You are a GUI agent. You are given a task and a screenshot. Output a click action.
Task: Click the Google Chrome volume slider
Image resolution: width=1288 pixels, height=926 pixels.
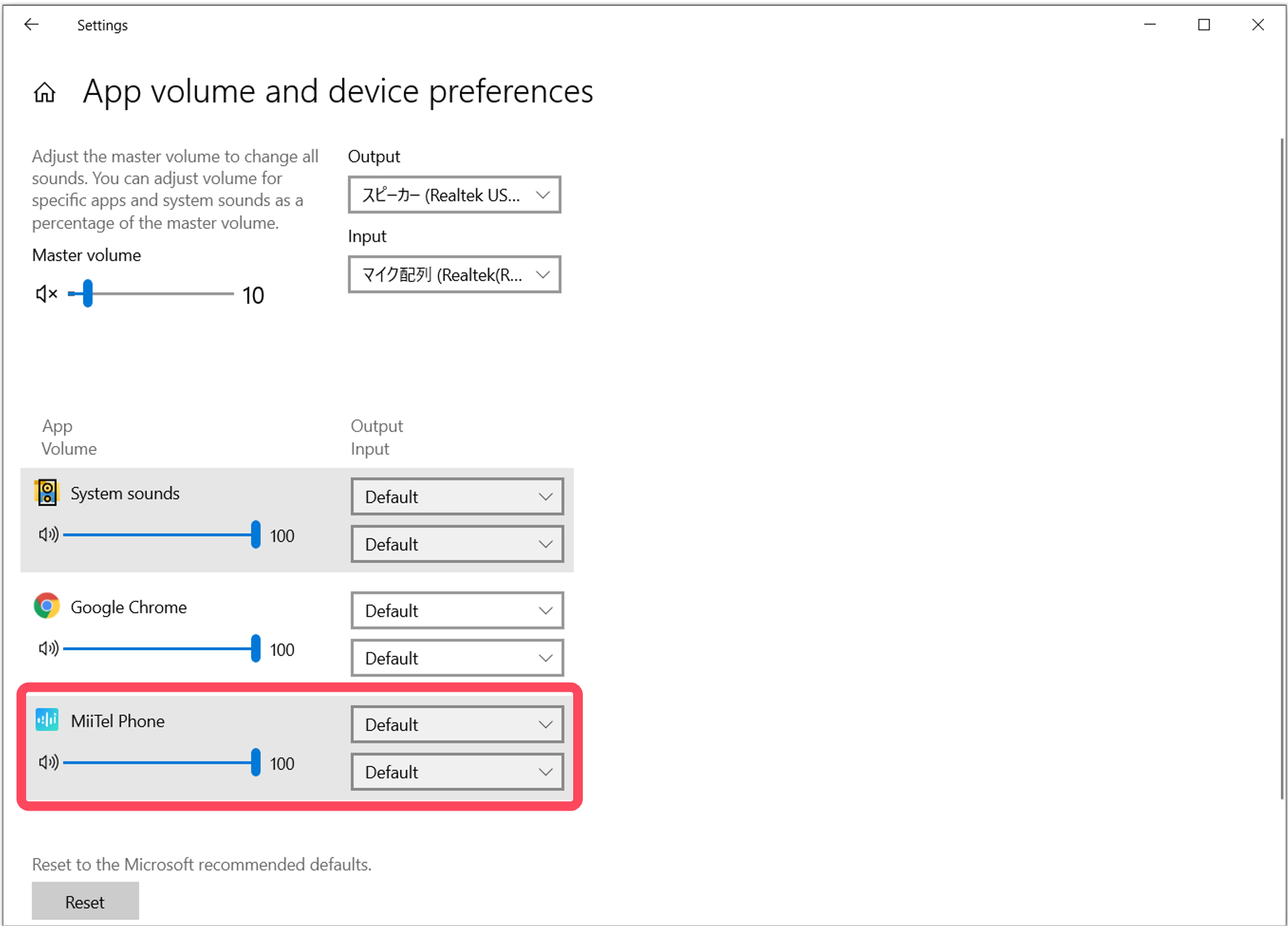[x=162, y=648]
